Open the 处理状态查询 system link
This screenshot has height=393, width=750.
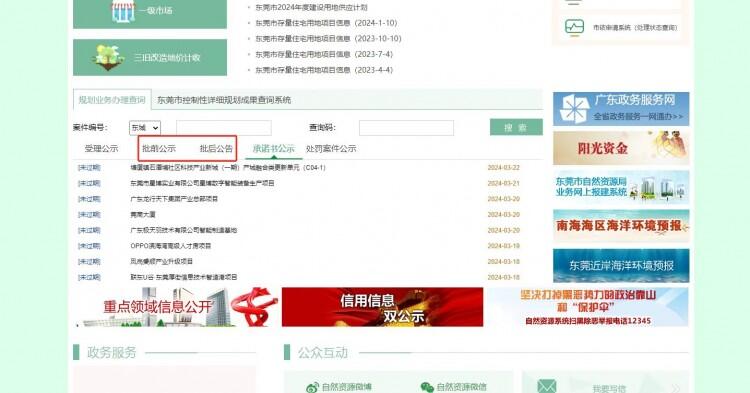click(x=635, y=28)
